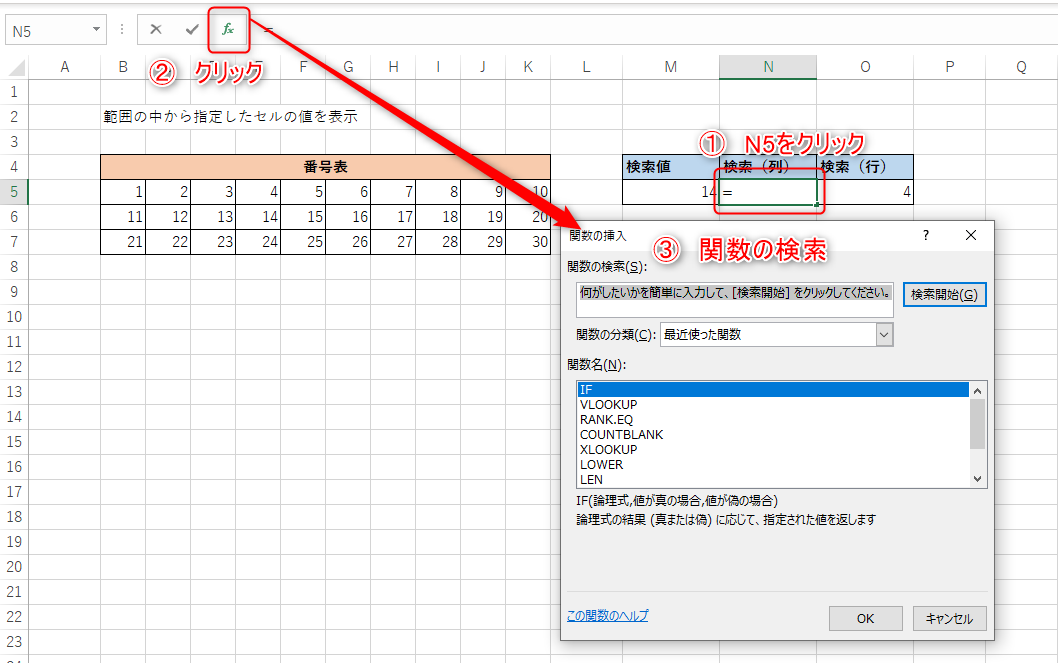Click the formula bar input area
This screenshot has height=663, width=1058.
point(655,30)
